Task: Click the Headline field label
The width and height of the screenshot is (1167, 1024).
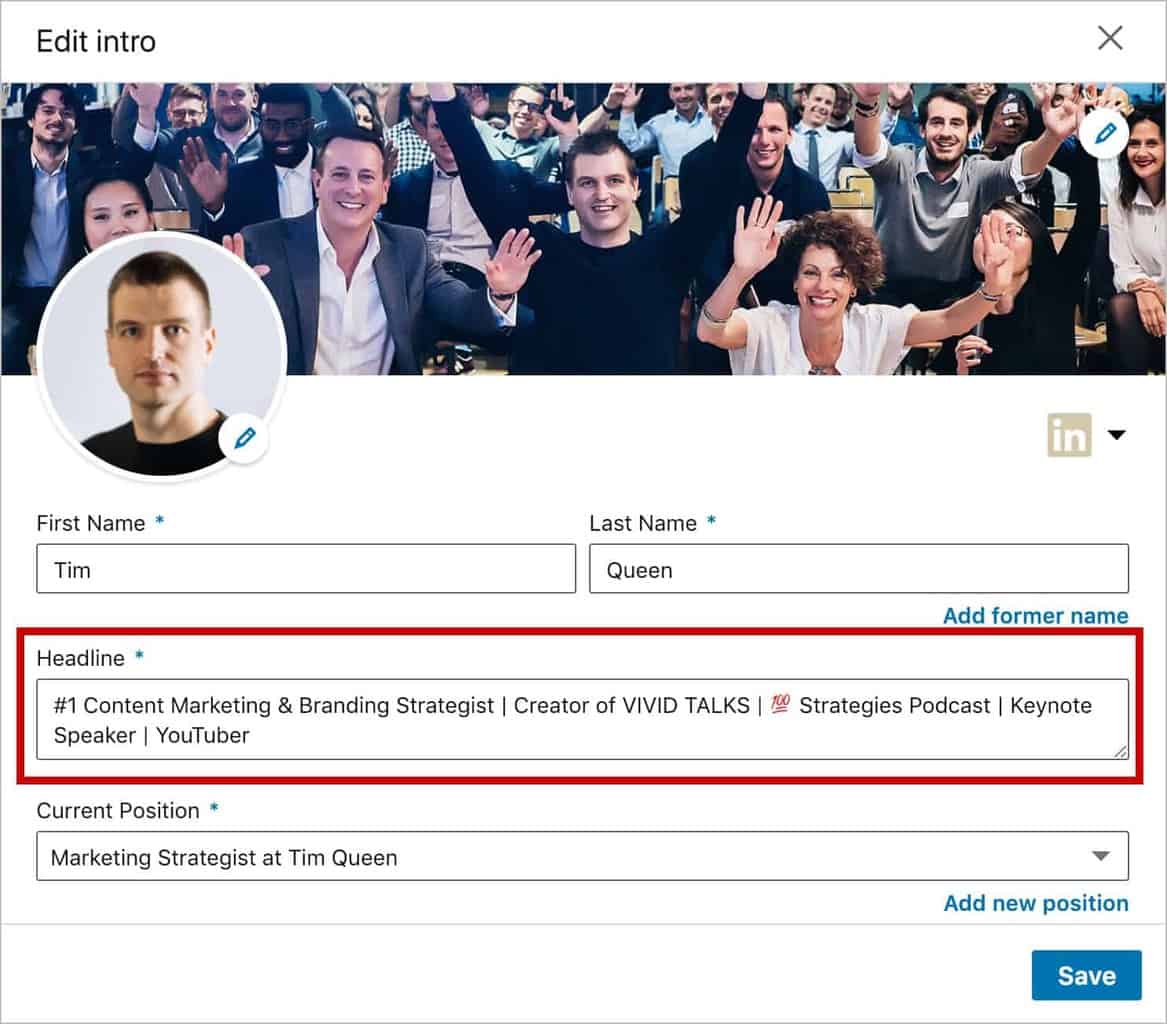Action: coord(81,658)
